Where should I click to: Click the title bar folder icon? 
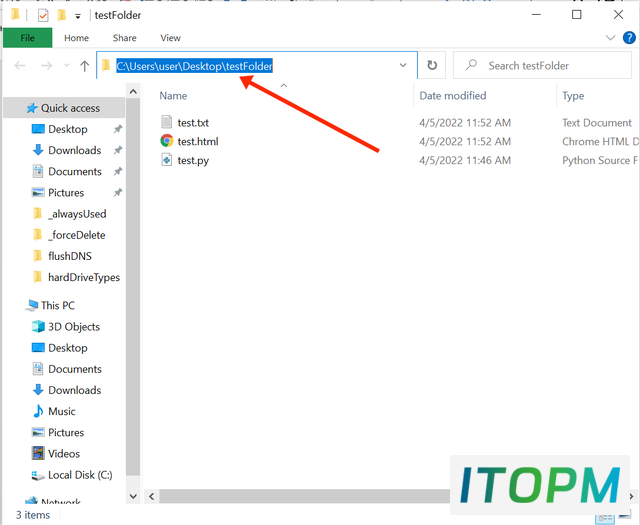tap(15, 15)
